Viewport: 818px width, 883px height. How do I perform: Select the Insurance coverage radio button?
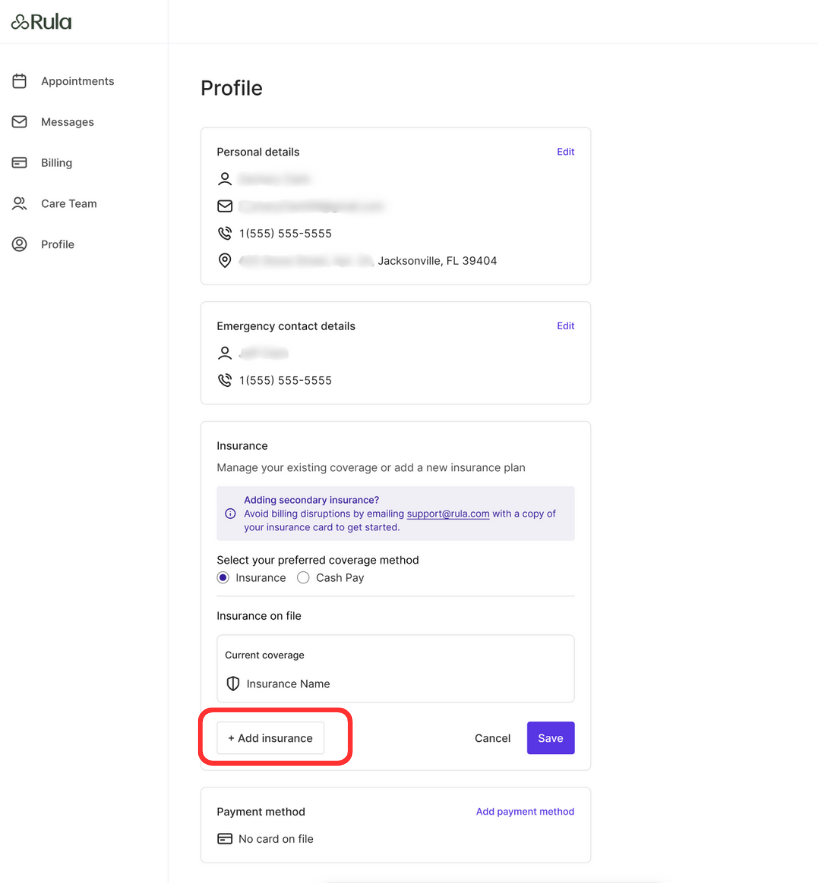tap(223, 578)
